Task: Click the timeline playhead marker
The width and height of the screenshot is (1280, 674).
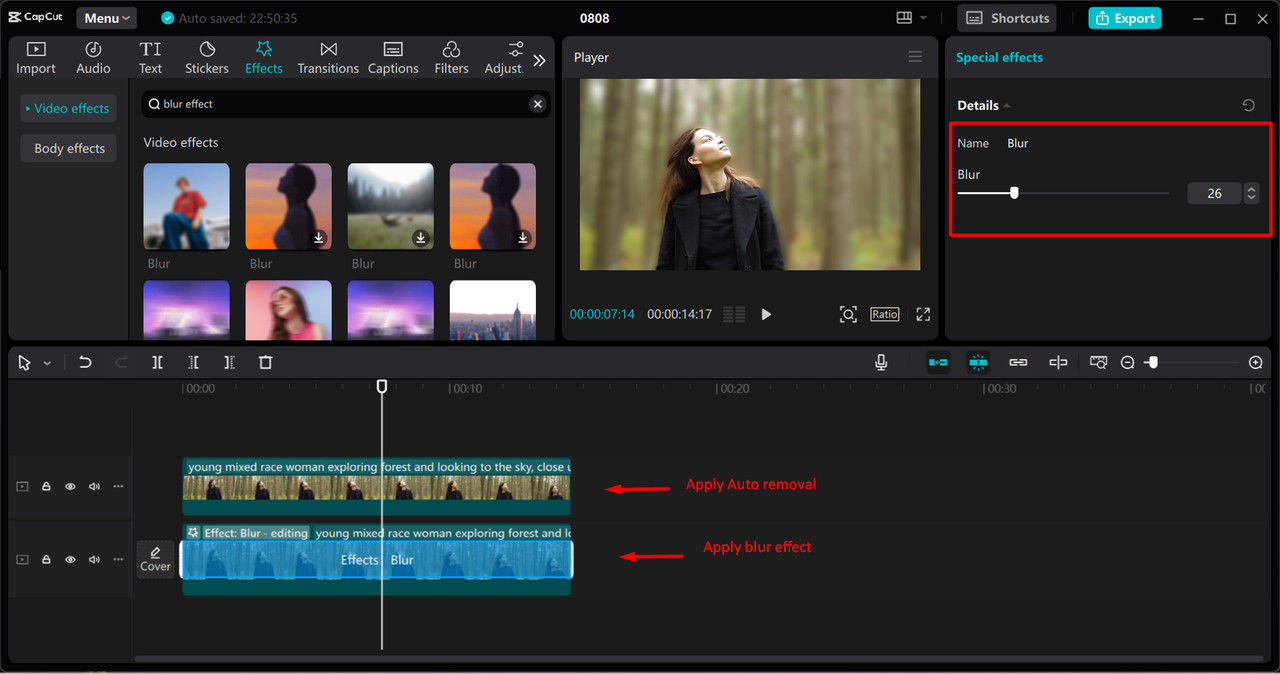Action: tap(382, 386)
